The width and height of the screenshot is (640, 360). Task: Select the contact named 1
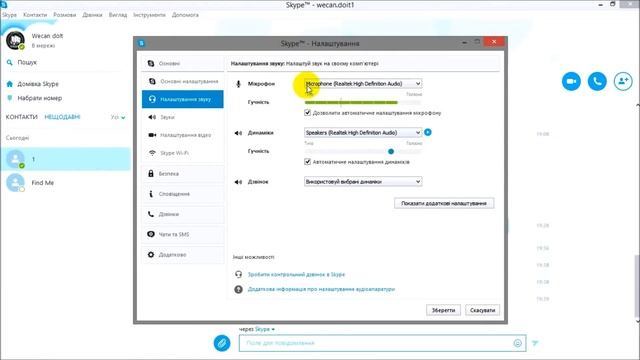65,159
